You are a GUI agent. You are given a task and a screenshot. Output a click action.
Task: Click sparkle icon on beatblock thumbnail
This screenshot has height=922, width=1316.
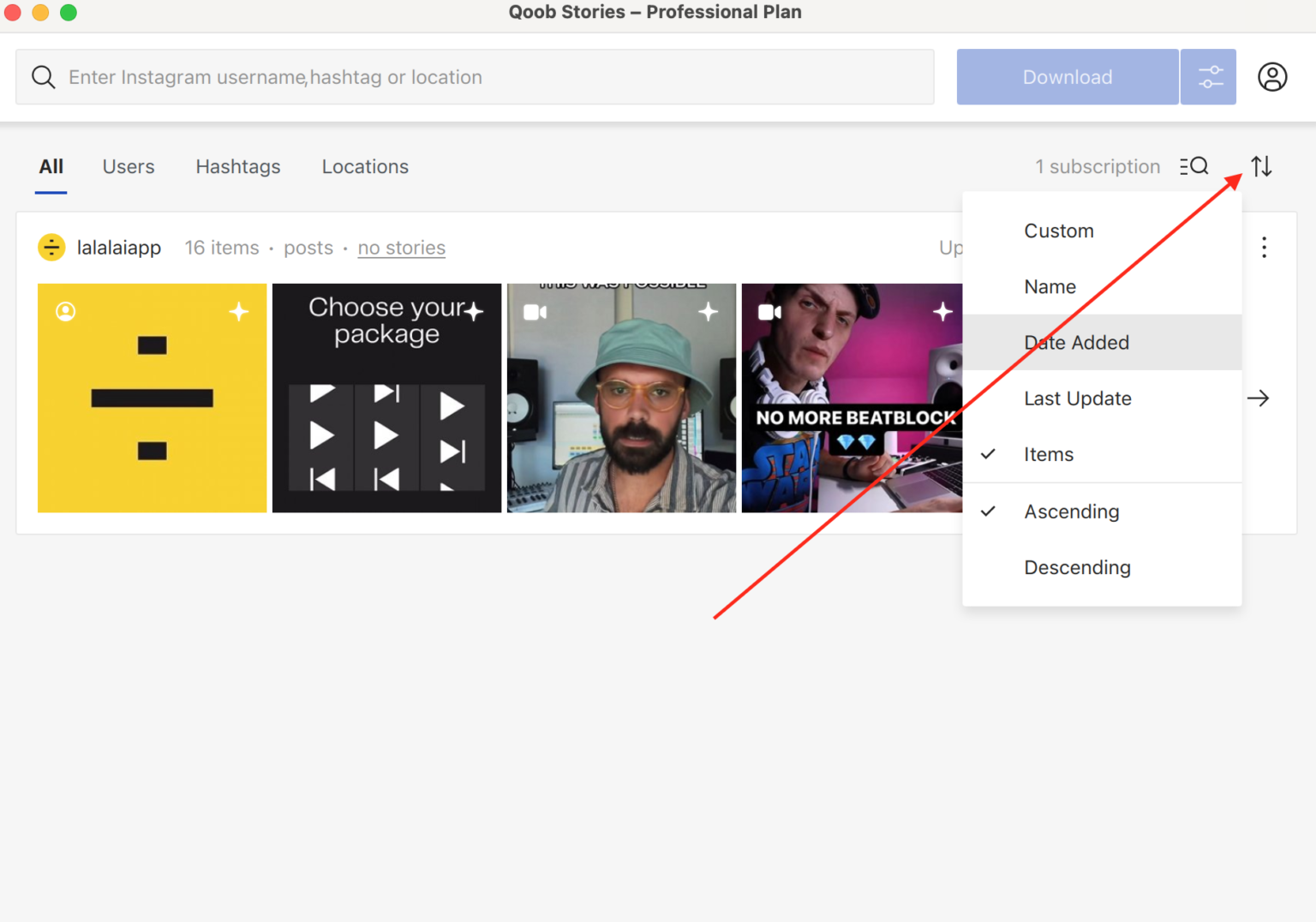tap(942, 312)
